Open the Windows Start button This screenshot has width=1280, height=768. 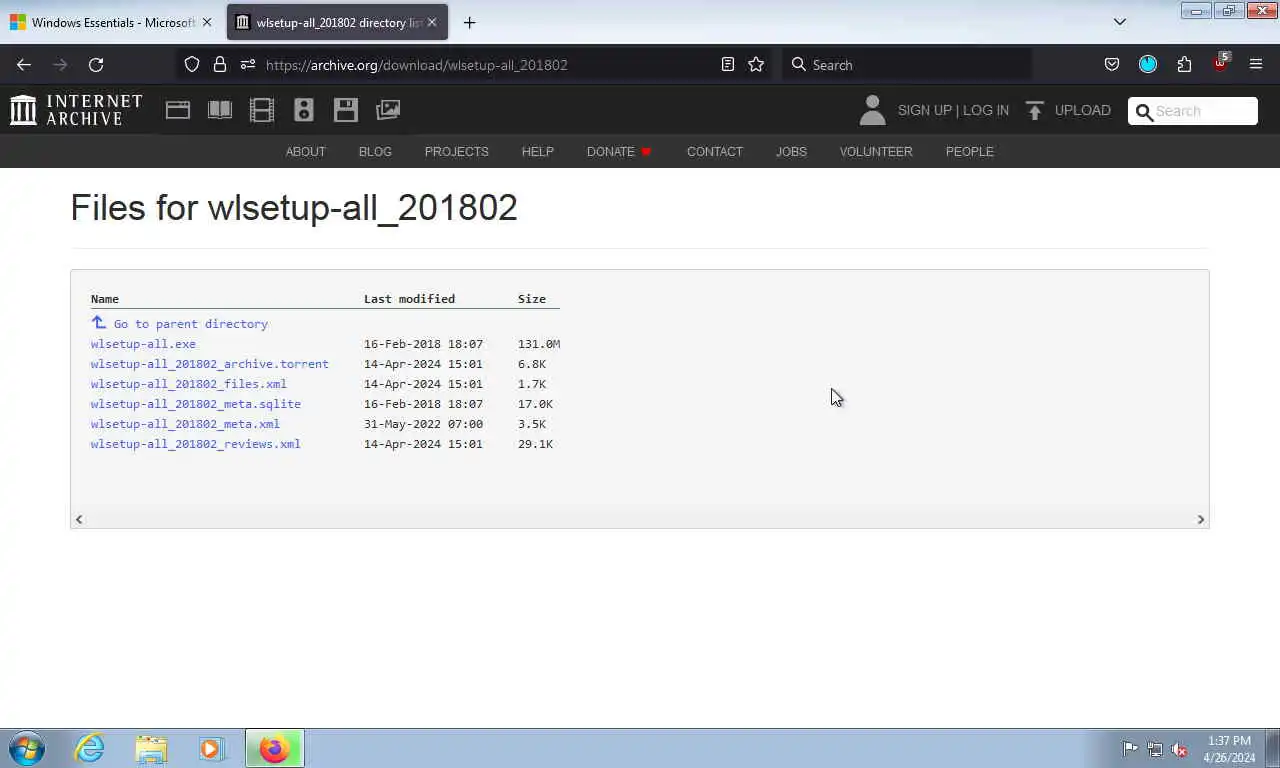point(27,748)
